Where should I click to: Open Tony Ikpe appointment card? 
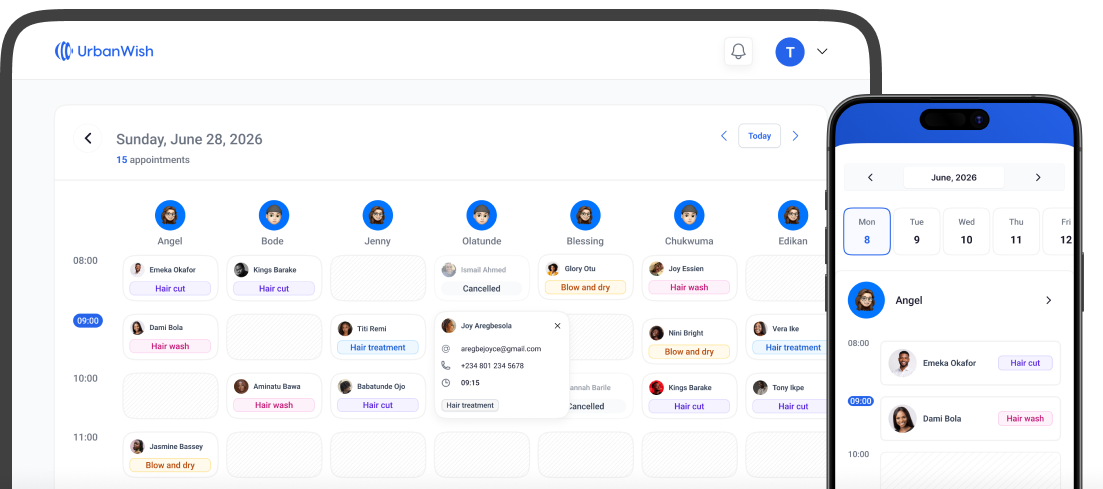point(785,396)
